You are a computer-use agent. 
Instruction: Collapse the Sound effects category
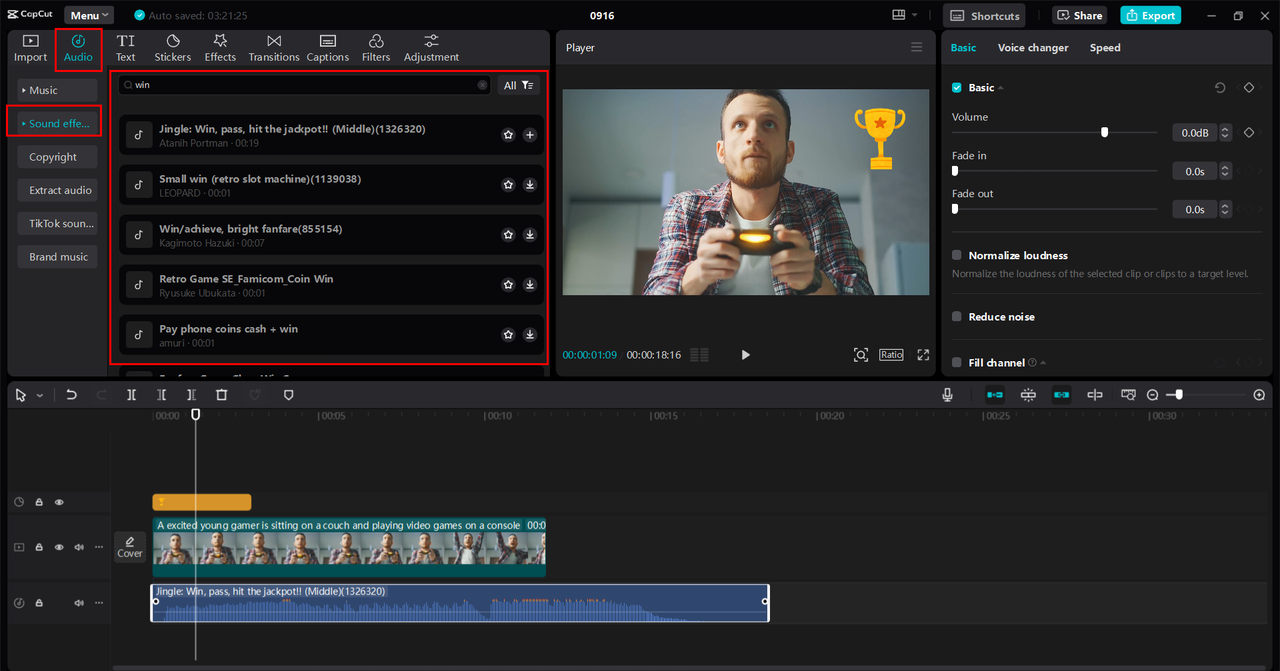click(57, 123)
